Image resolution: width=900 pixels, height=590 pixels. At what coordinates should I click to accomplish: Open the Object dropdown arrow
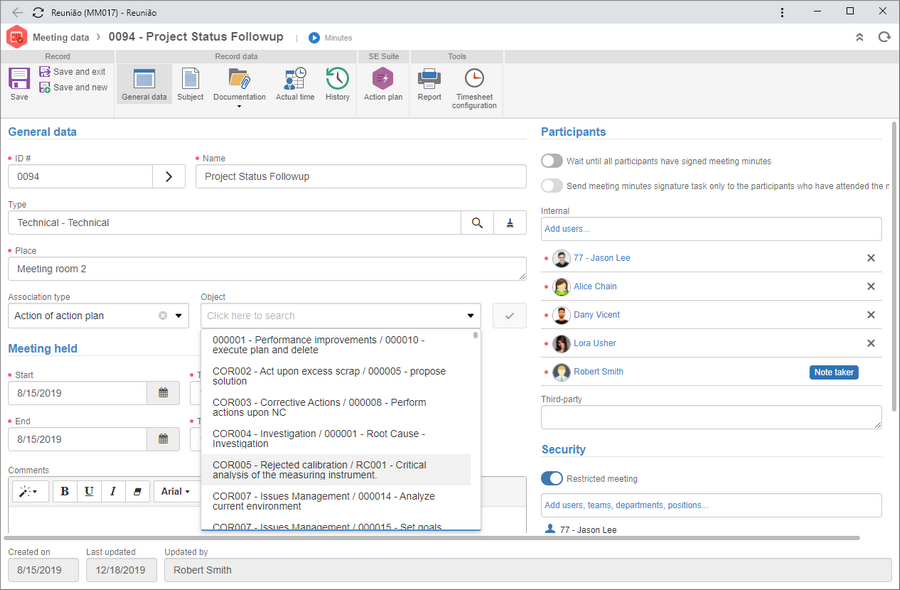(x=471, y=316)
